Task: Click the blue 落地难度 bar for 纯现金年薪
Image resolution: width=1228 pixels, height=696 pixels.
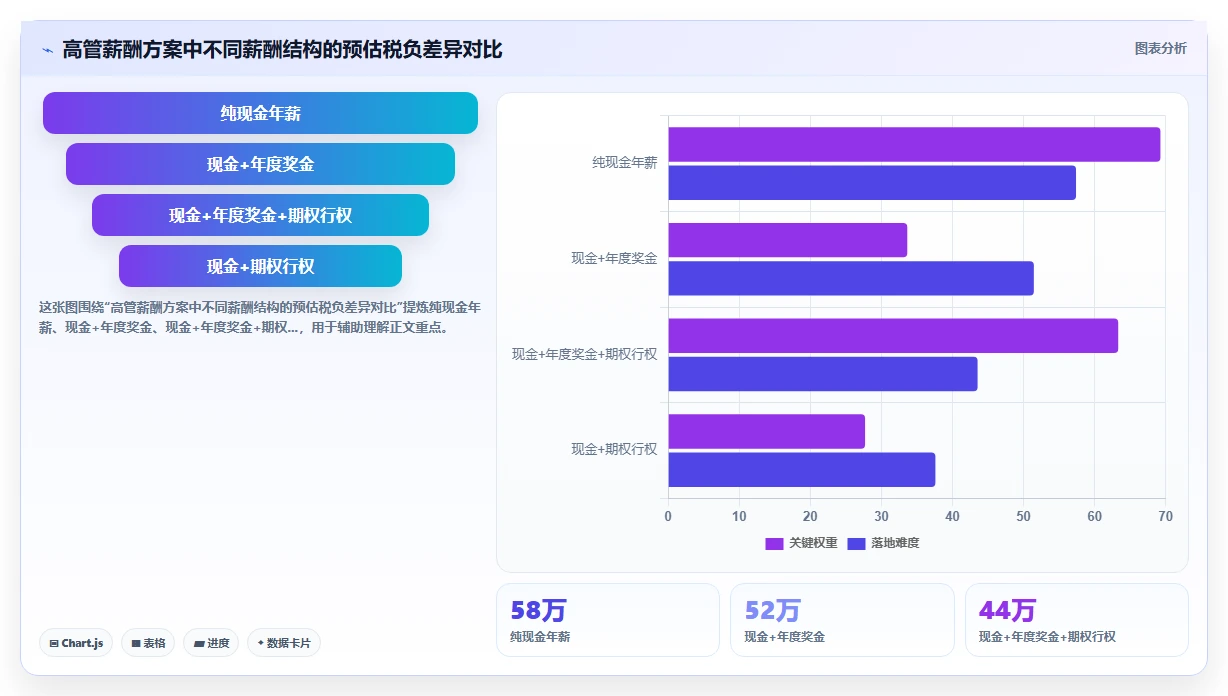Action: [x=872, y=183]
